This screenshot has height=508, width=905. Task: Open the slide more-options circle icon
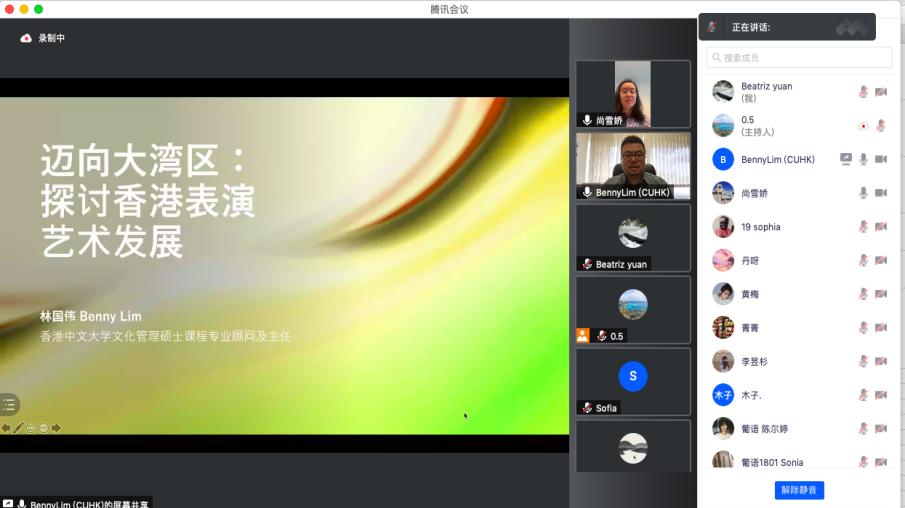pyautogui.click(x=43, y=428)
